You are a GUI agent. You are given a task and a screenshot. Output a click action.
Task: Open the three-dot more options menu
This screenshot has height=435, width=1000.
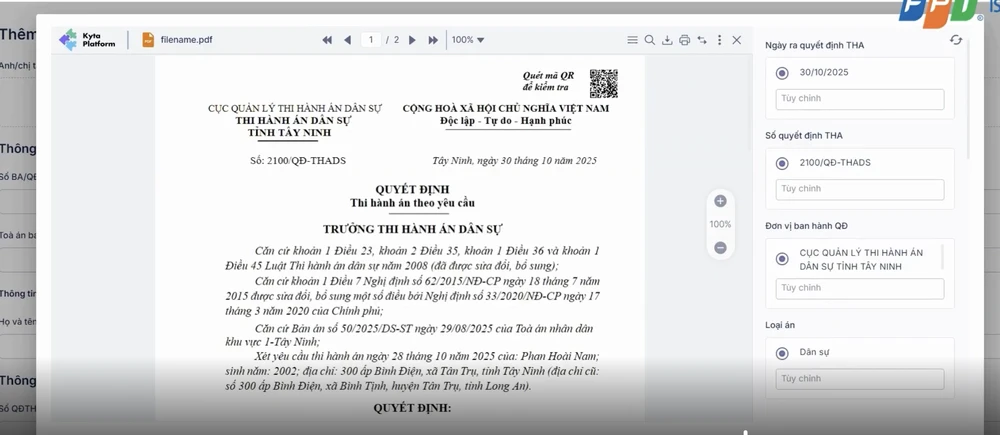719,40
